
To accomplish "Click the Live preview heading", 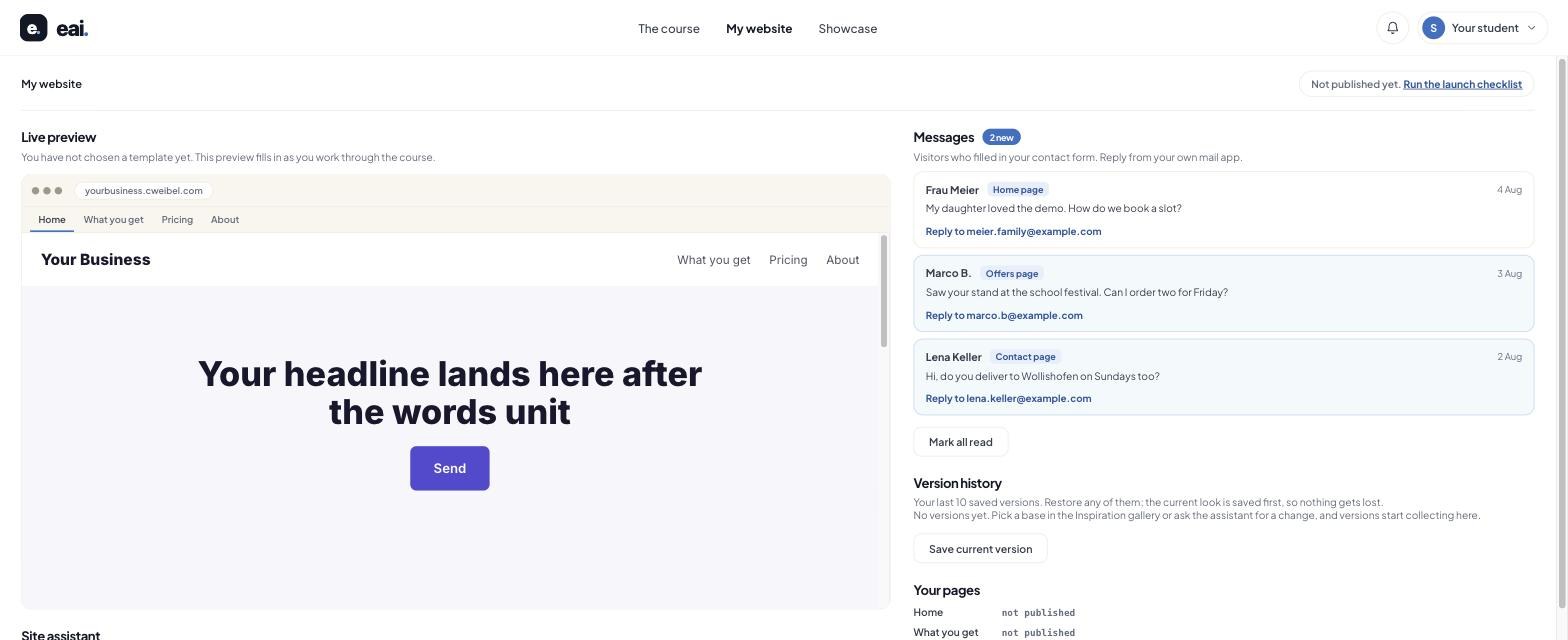I will pyautogui.click(x=58, y=137).
